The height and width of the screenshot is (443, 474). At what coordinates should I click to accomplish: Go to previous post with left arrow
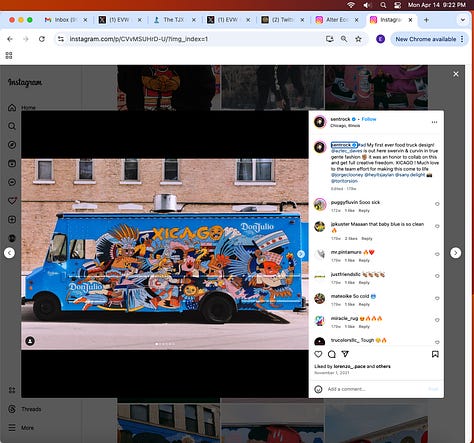tap(9, 253)
